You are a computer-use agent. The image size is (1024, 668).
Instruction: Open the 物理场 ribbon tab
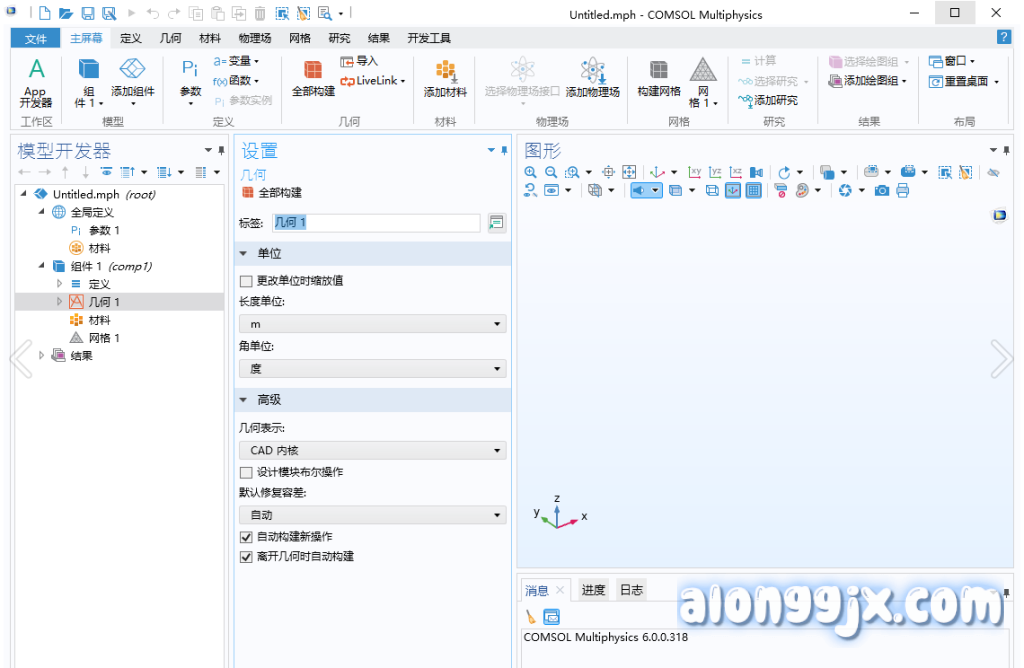click(254, 38)
